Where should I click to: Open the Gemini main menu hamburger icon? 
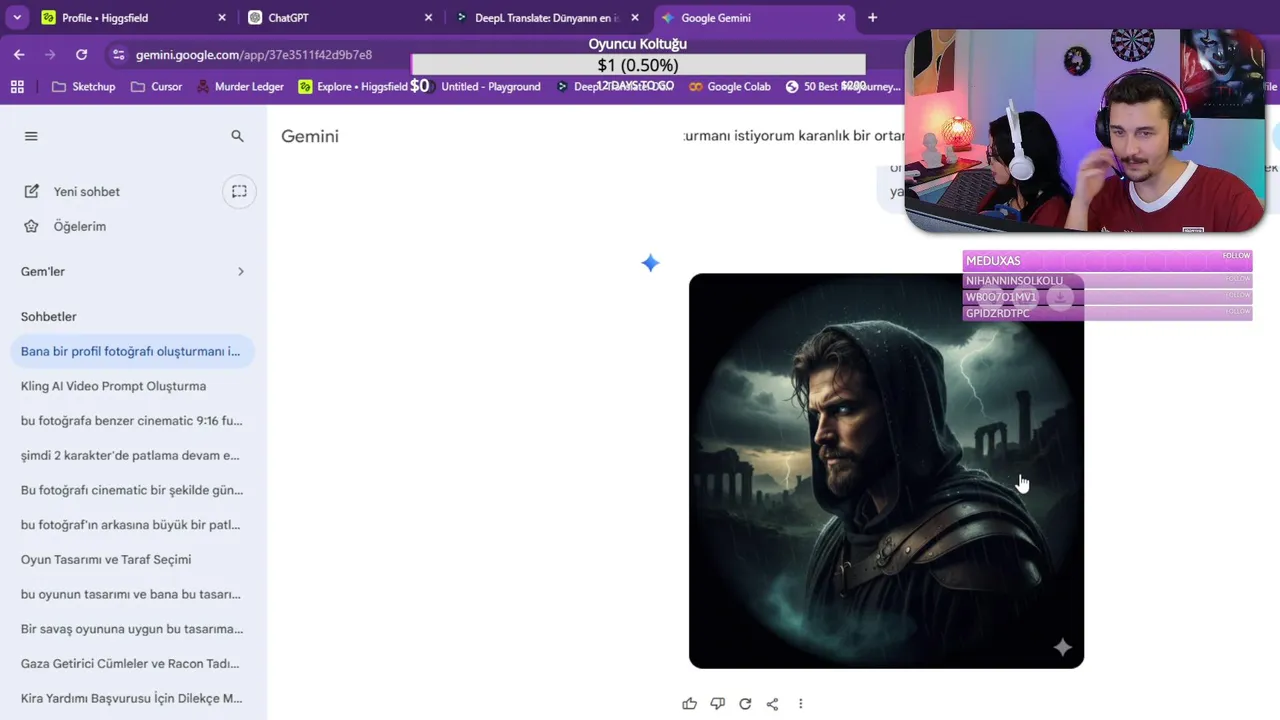coord(31,136)
